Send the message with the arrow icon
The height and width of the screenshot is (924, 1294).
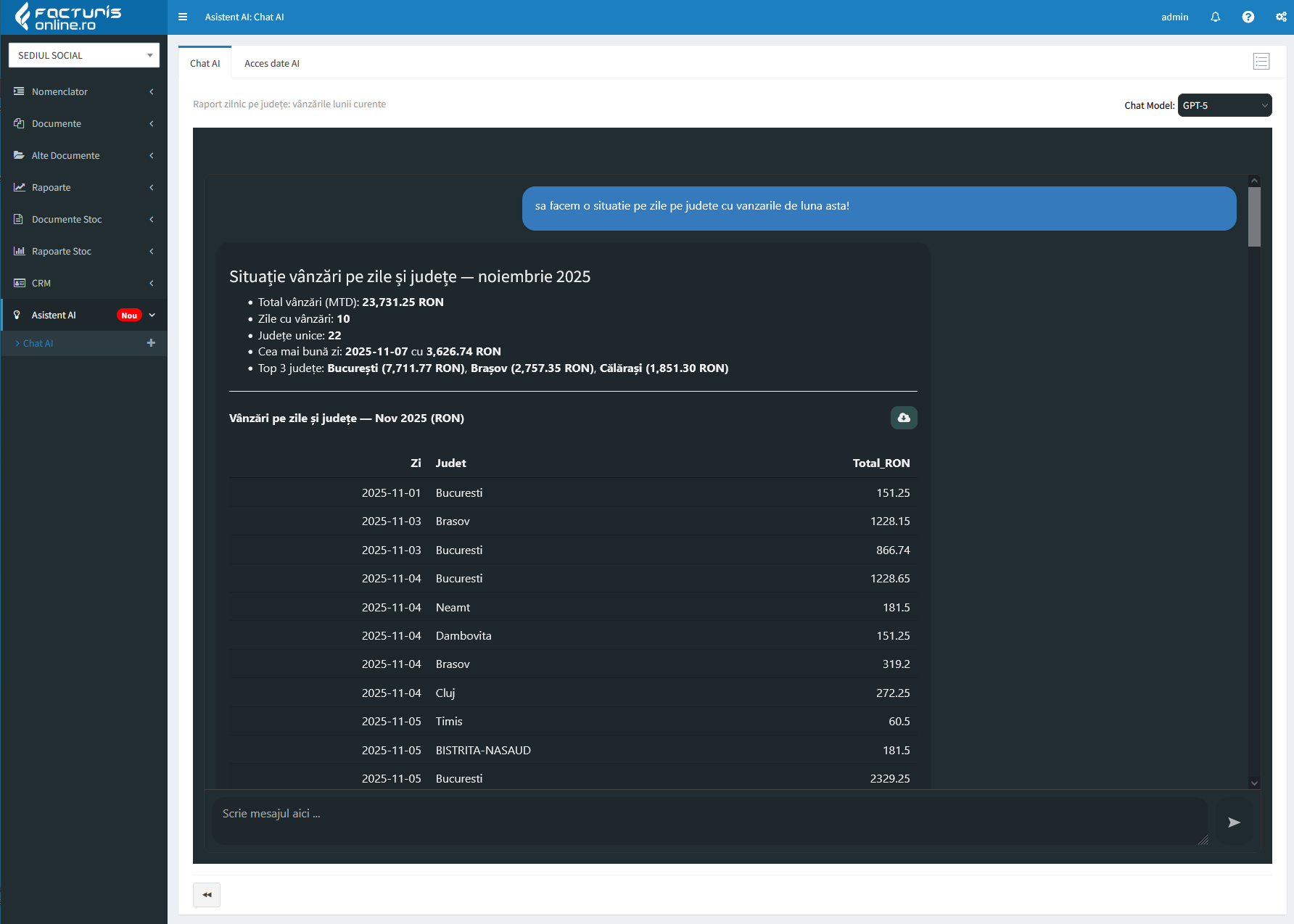click(x=1234, y=822)
